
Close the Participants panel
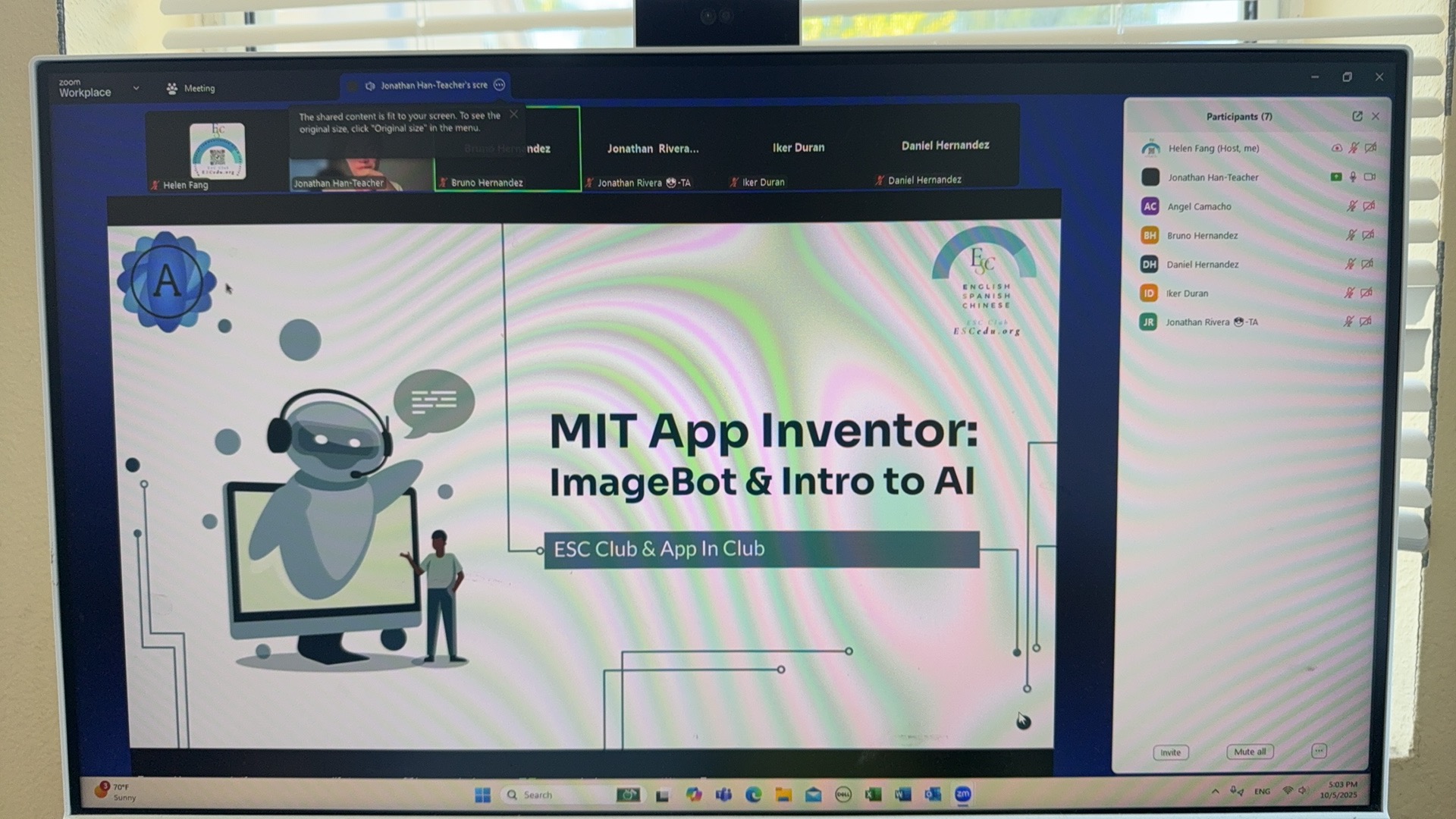1376,116
